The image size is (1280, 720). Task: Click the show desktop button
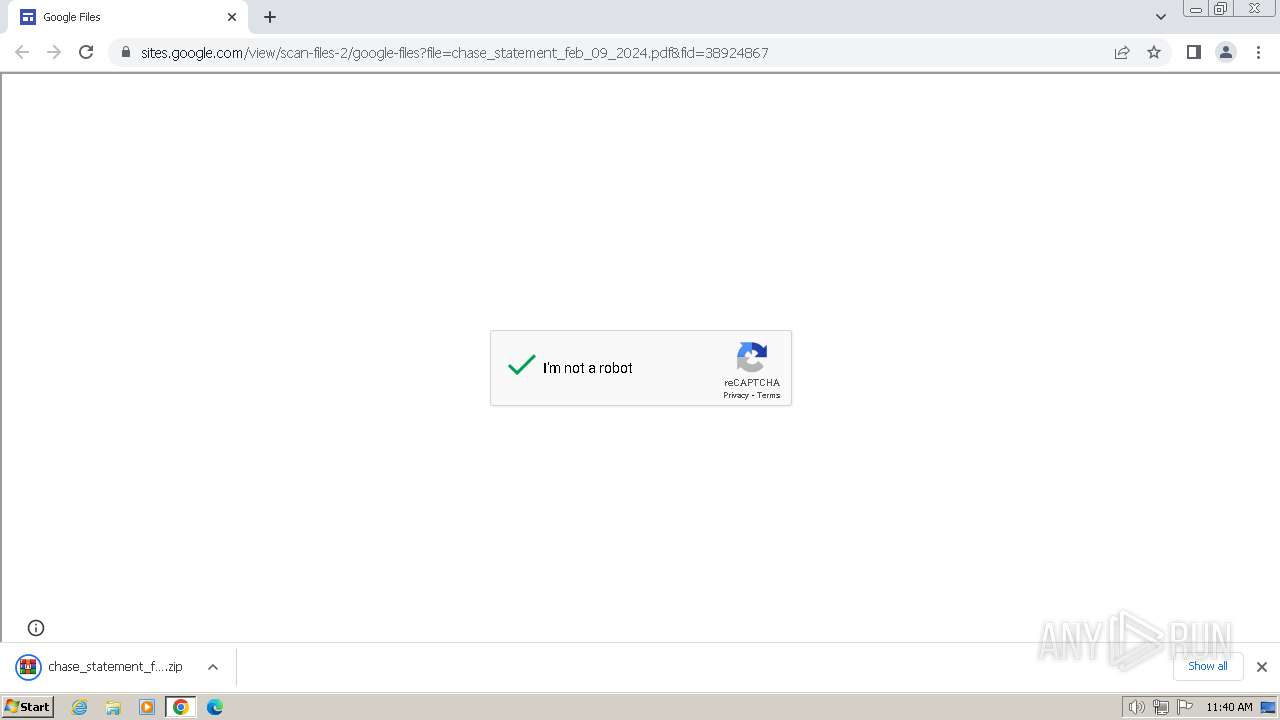click(x=1268, y=707)
